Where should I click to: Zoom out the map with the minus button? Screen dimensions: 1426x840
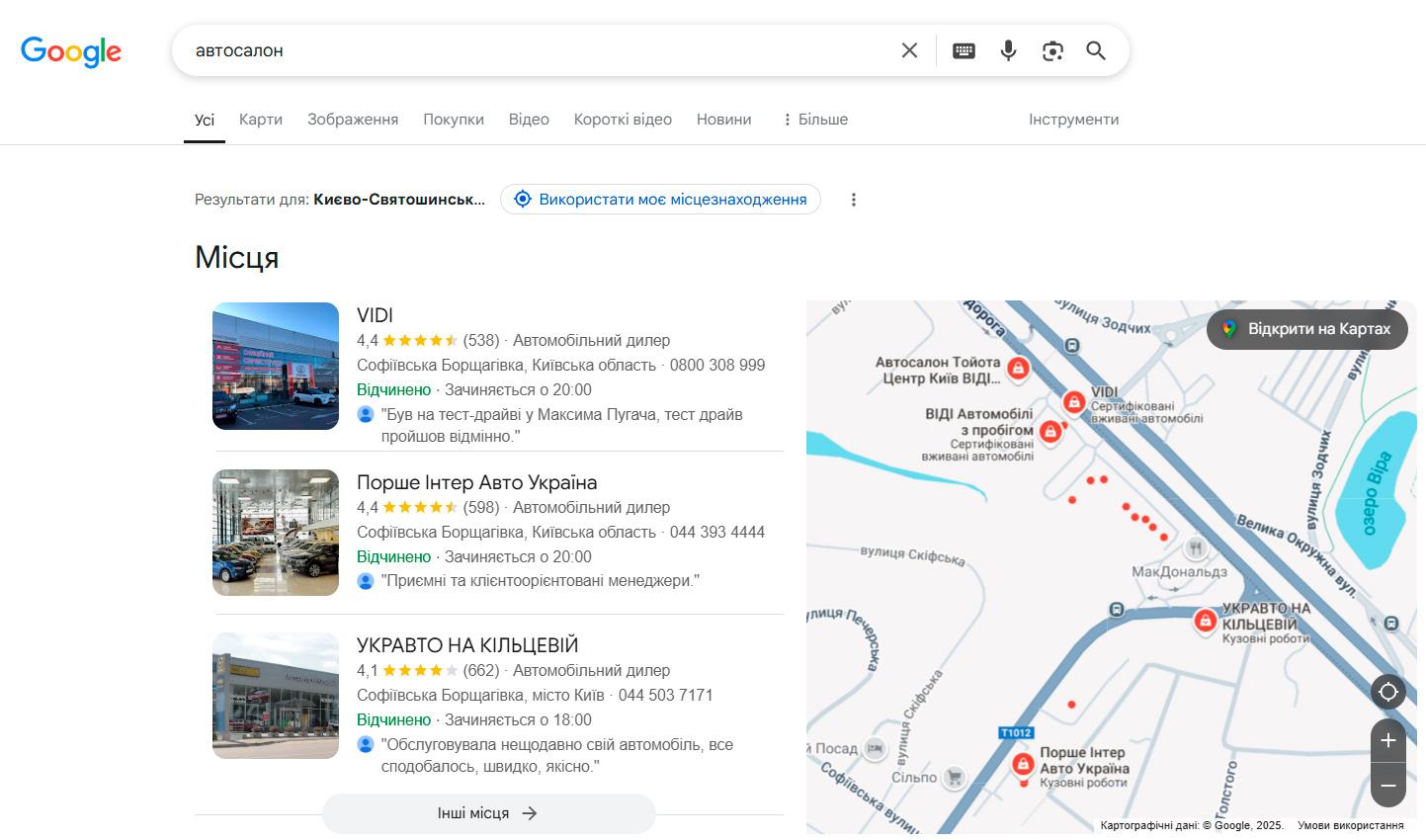point(1388,786)
